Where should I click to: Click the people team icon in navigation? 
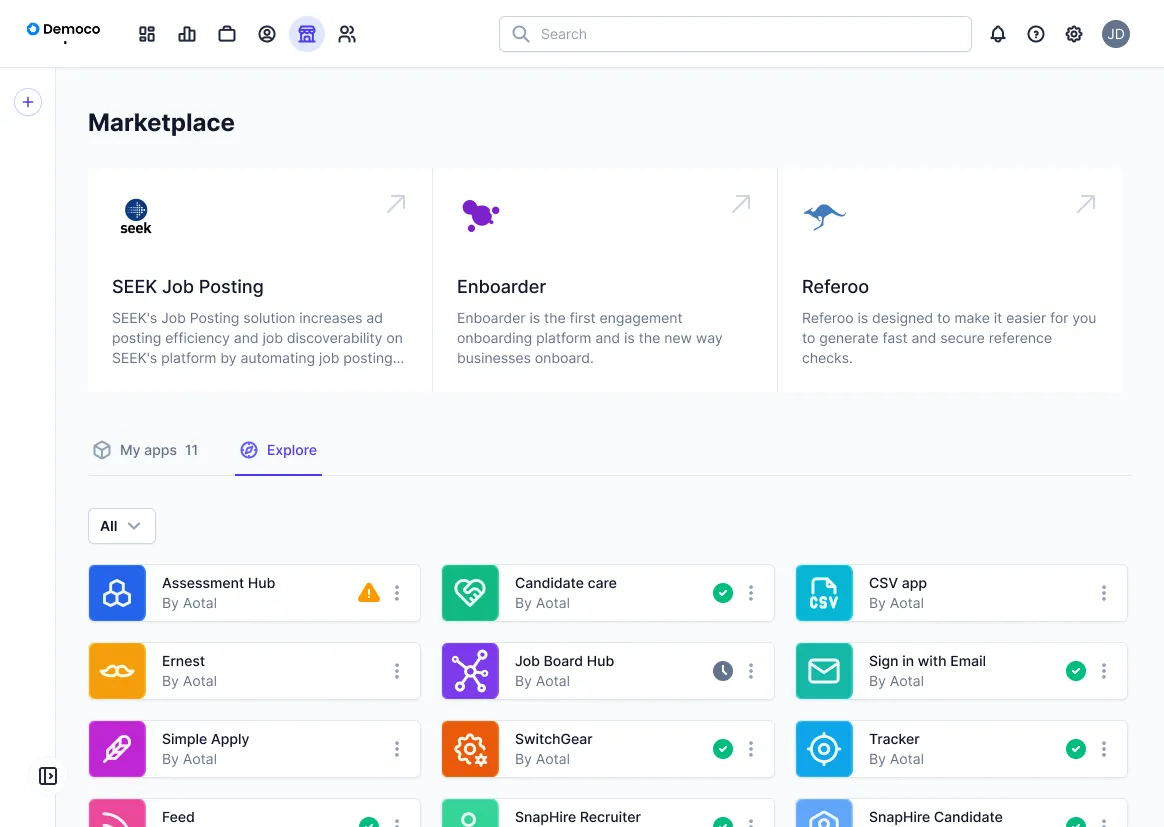347,34
